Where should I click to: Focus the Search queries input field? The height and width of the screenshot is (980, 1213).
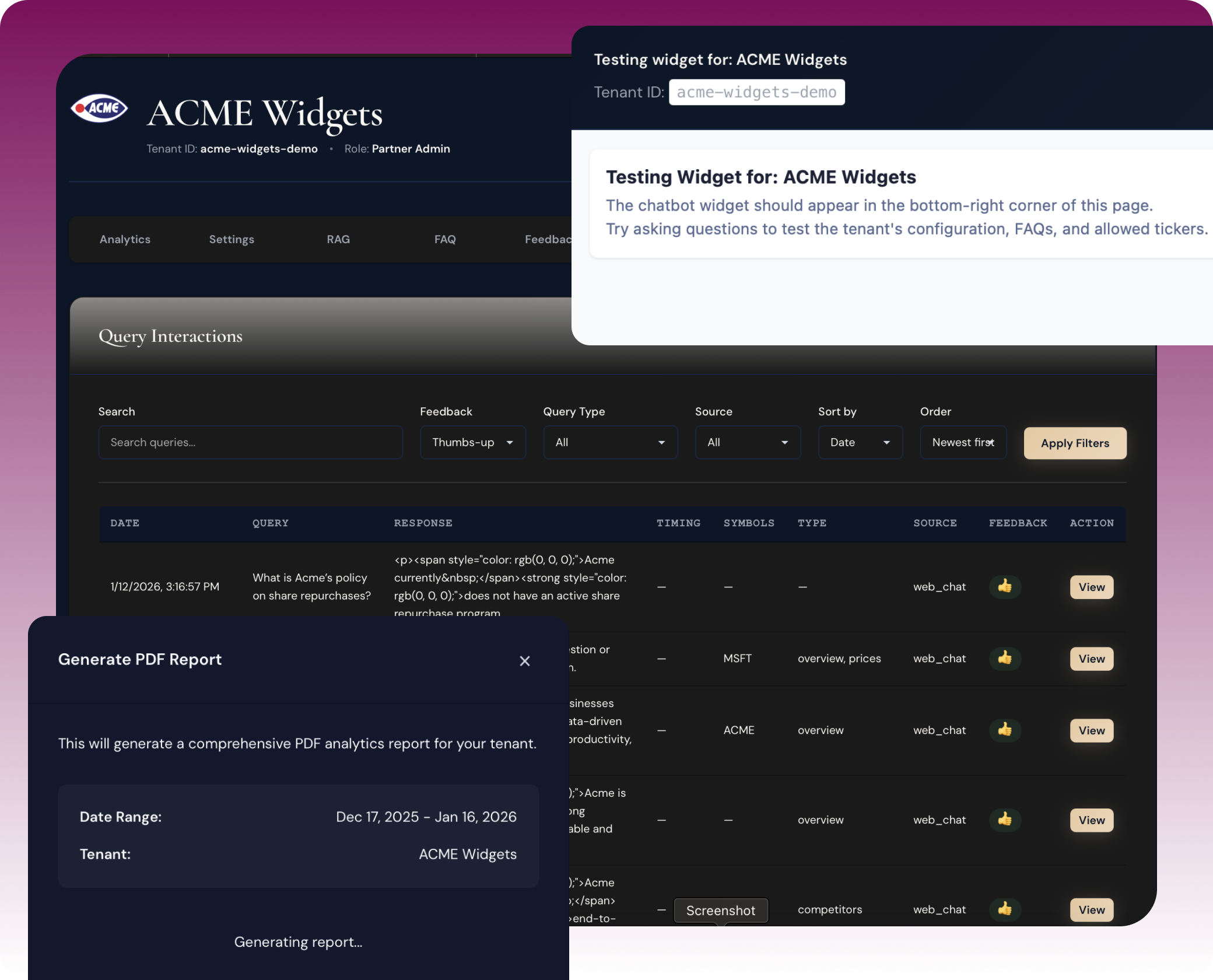pyautogui.click(x=250, y=442)
